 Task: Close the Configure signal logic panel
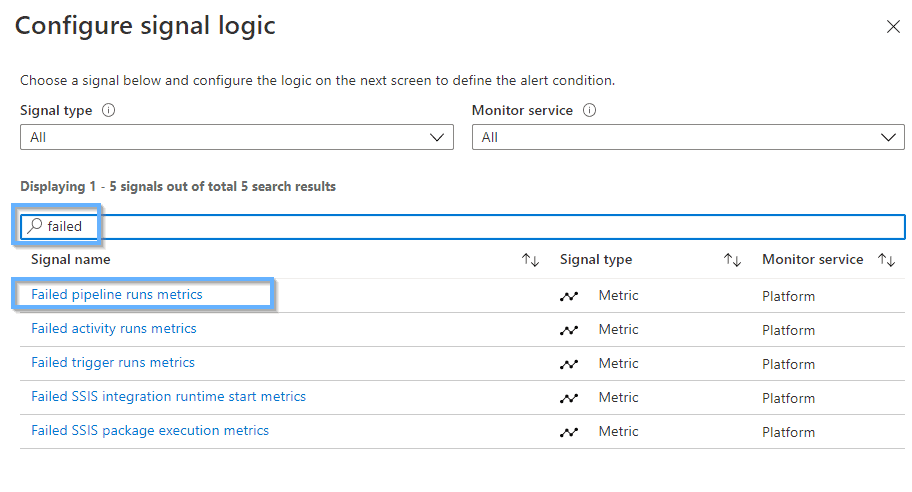(x=893, y=27)
